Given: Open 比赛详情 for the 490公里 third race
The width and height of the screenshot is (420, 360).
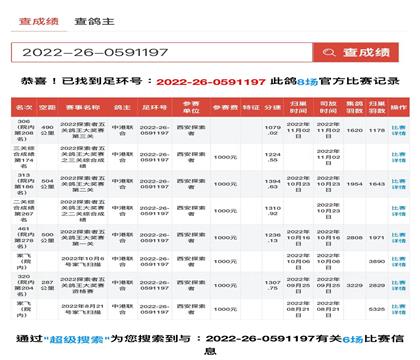Looking at the screenshot, I should (x=399, y=130).
